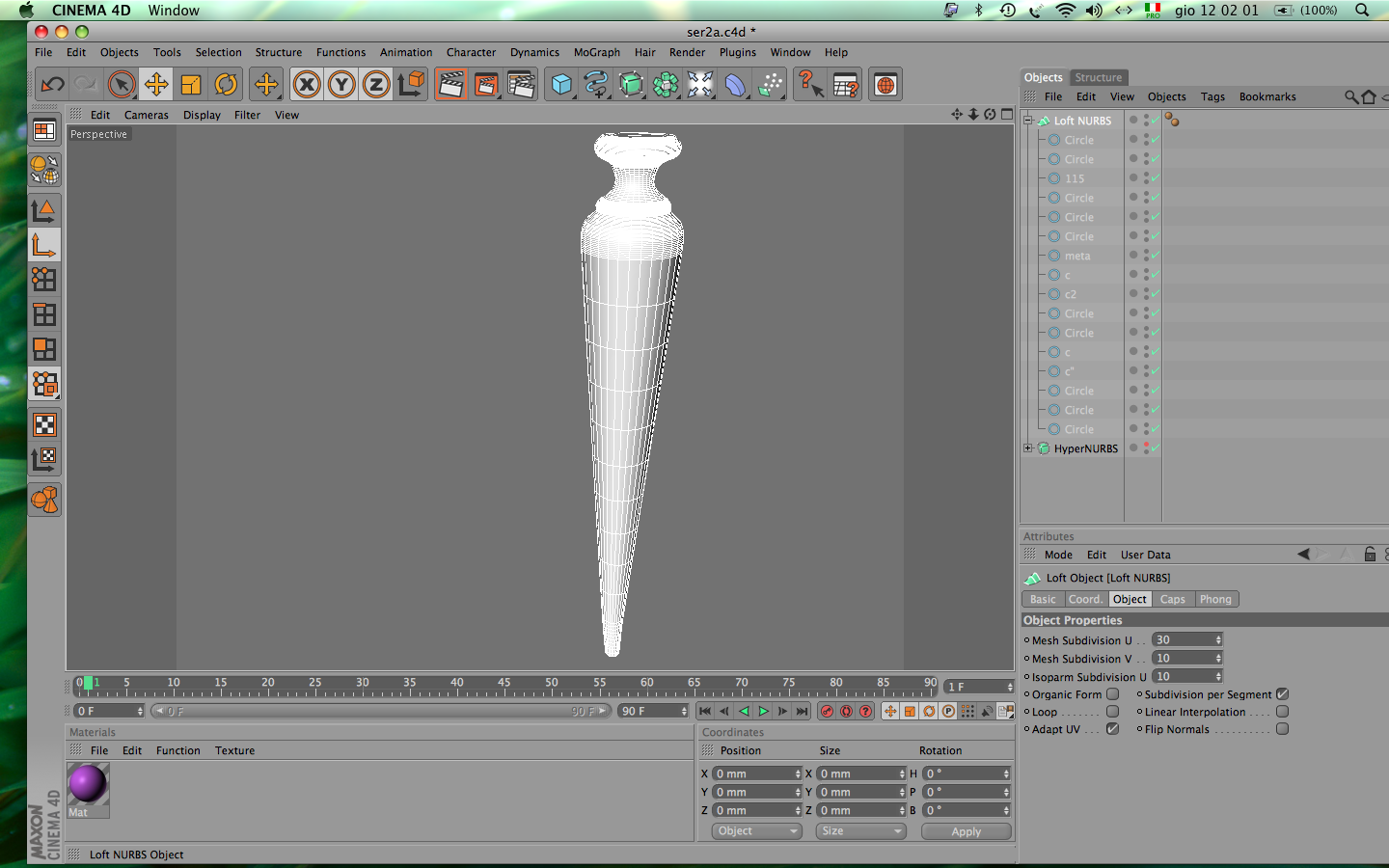Open the Plugins menu
This screenshot has width=1389, height=868.
pyautogui.click(x=738, y=52)
